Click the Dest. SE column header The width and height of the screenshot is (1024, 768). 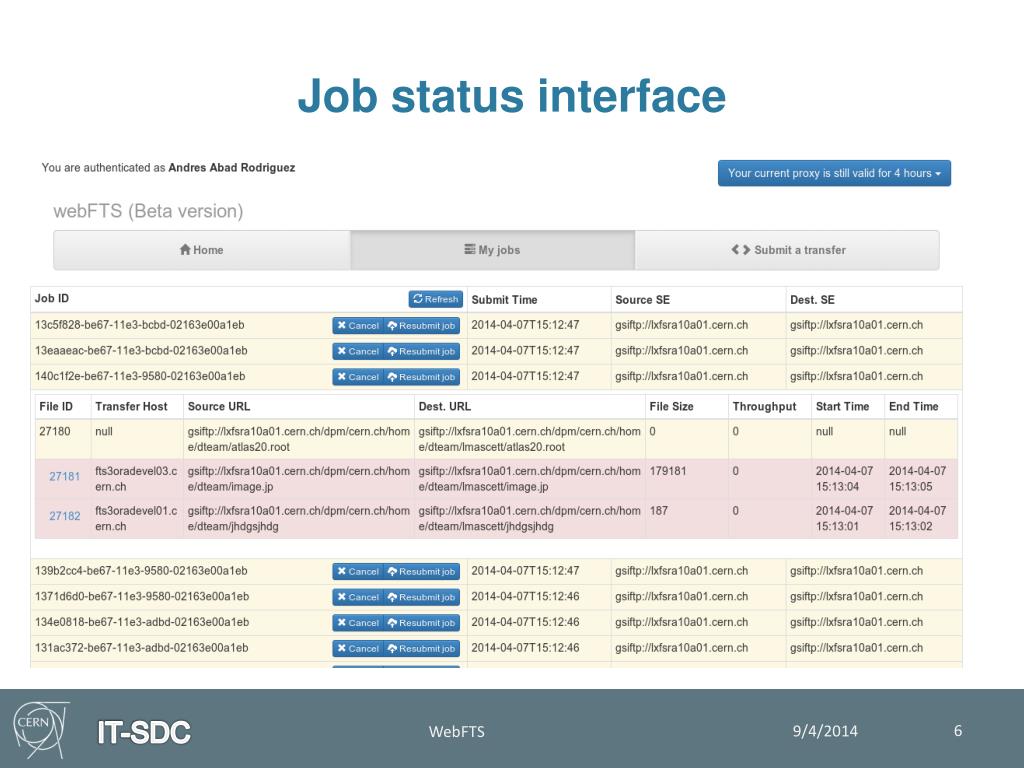[812, 300]
